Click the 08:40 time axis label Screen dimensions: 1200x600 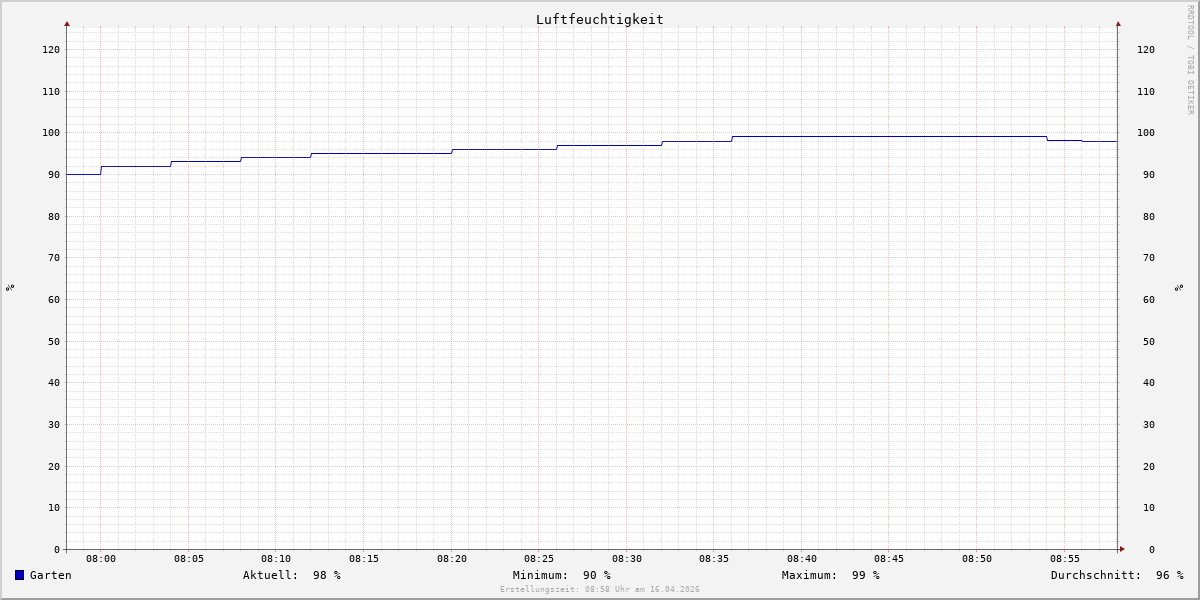point(802,559)
